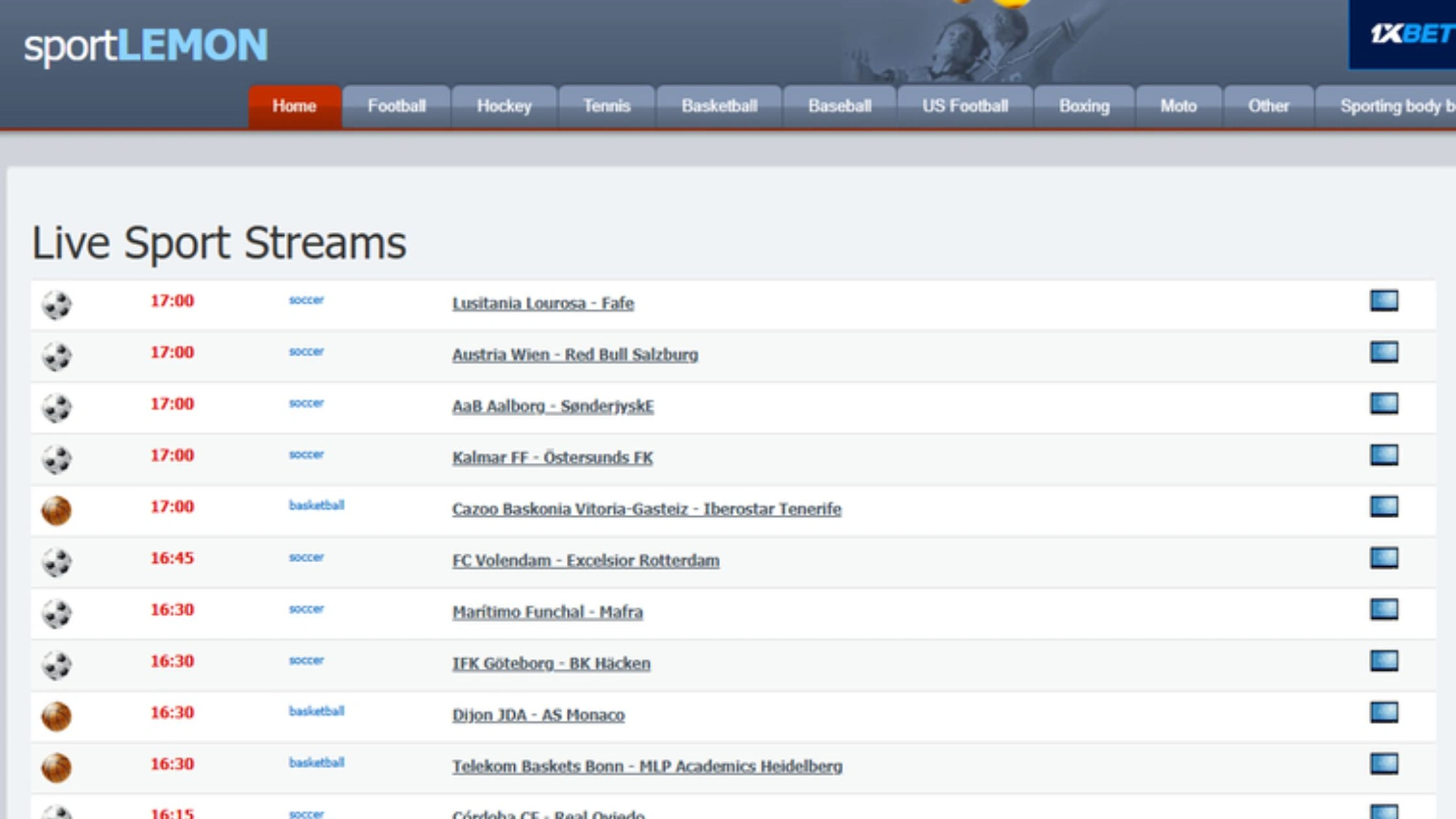Open Austria Wien - Red Bull Salzburg link

coord(575,355)
